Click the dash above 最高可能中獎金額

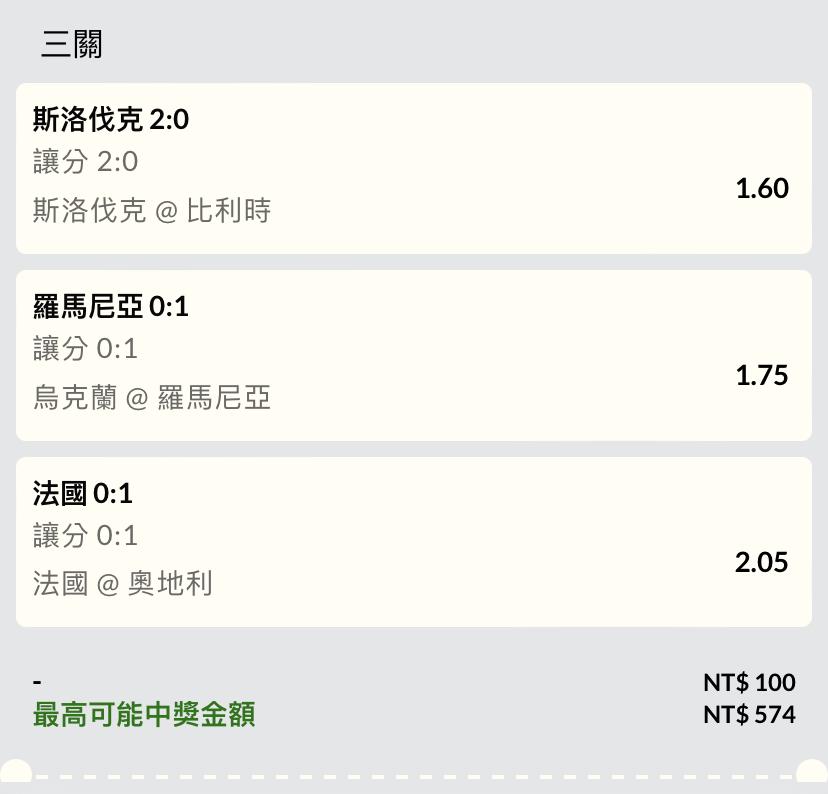(x=37, y=682)
